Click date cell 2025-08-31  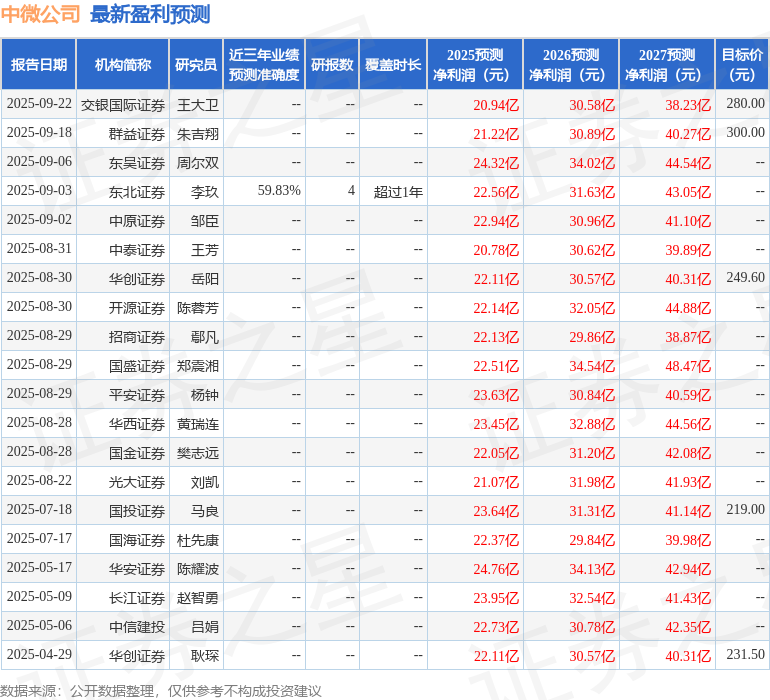coord(39,249)
